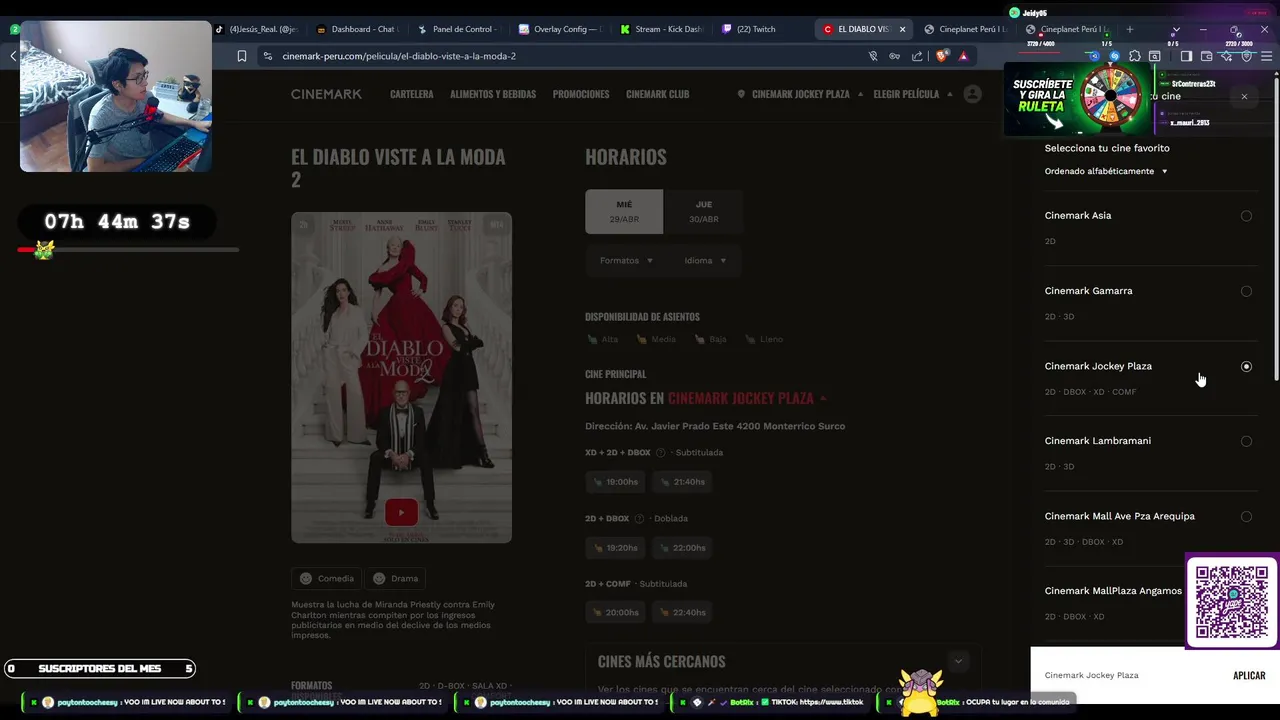Select the JUE 30/ABR date tab
1280x720 pixels.
(704, 211)
